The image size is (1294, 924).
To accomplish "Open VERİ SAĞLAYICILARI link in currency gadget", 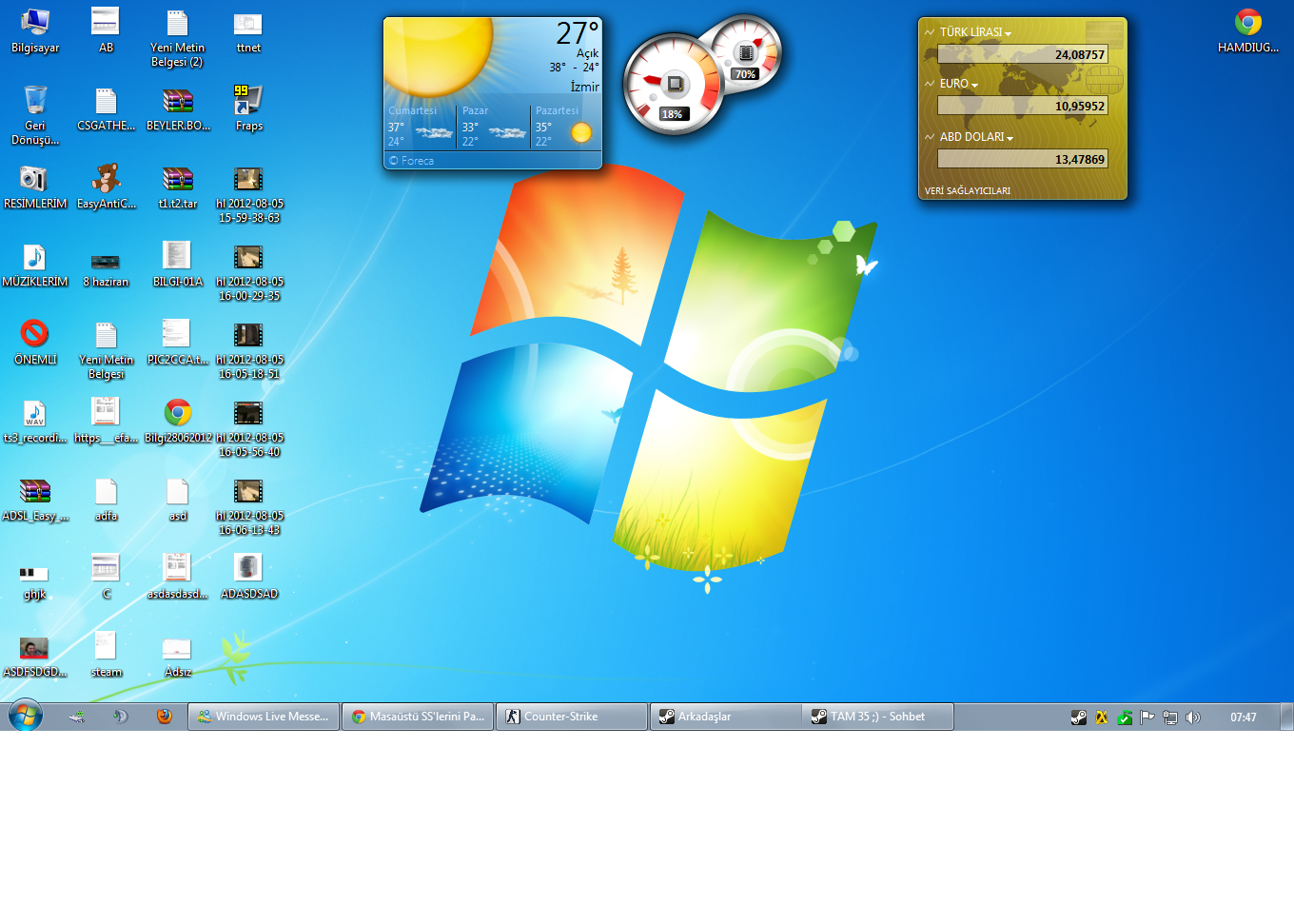I will pos(968,191).
